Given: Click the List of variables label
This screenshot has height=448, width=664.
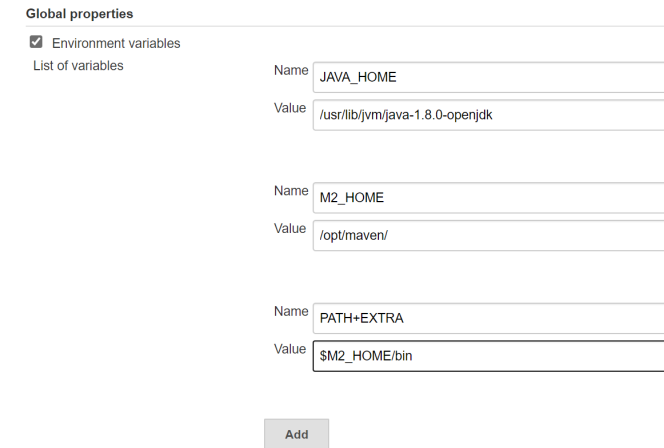Looking at the screenshot, I should (x=78, y=66).
